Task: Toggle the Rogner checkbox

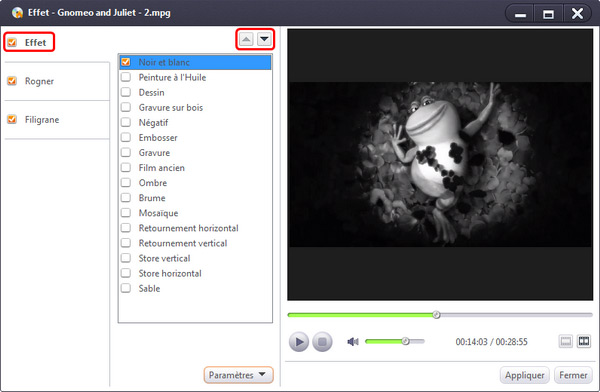Action: tap(12, 81)
